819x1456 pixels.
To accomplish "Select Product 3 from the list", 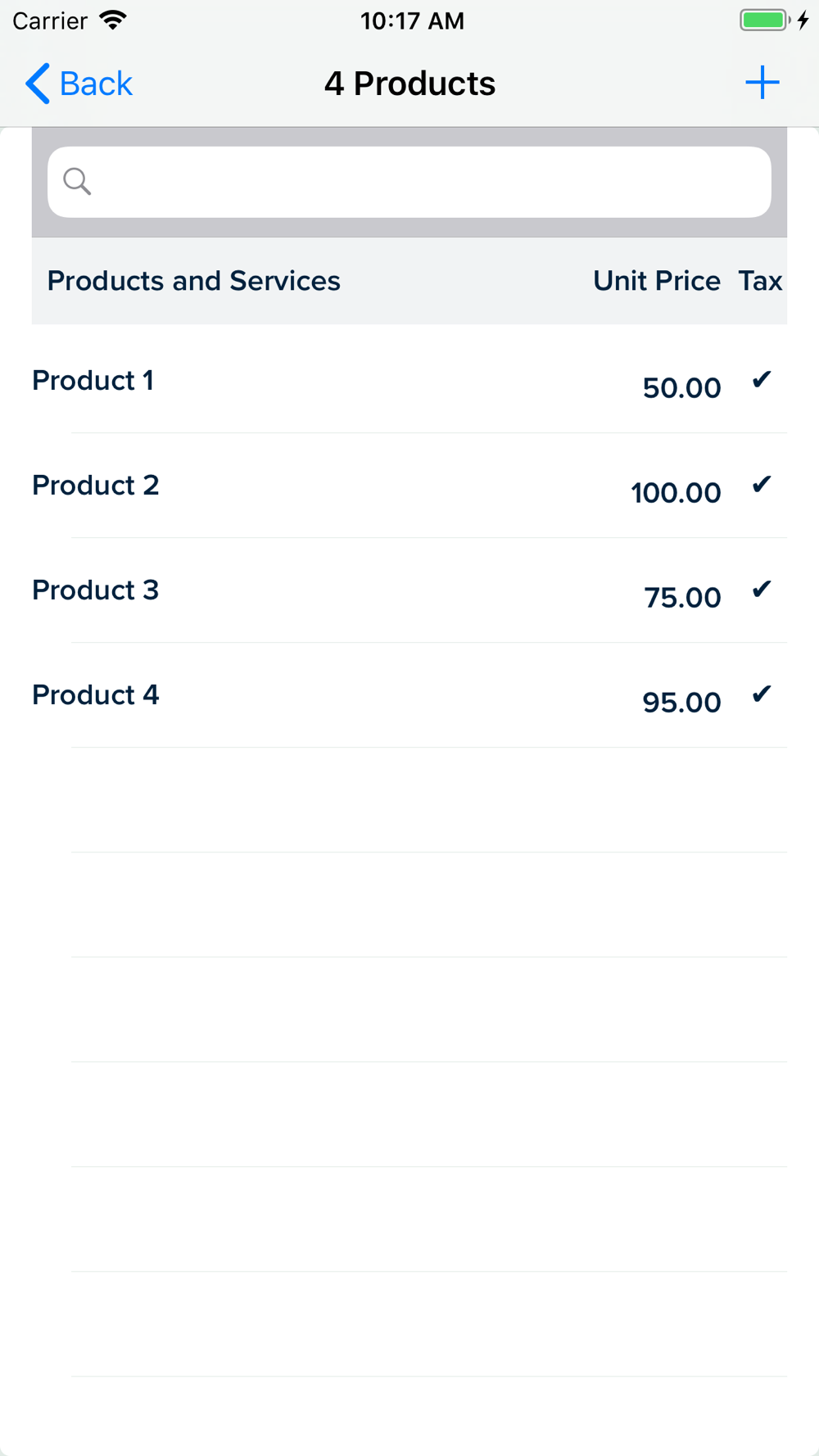I will (x=409, y=590).
